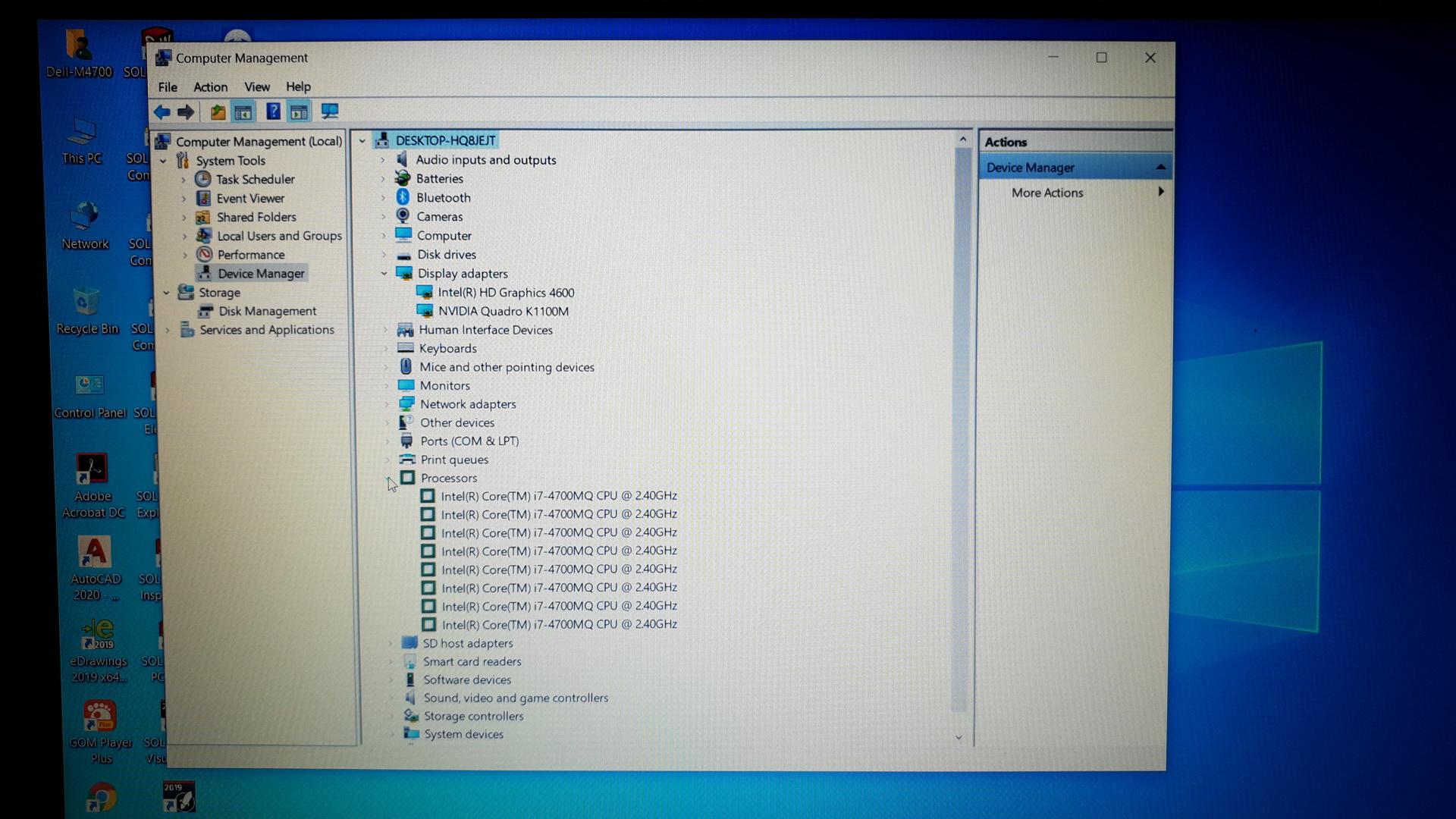Open the Action menu
1456x819 pixels.
[x=210, y=87]
